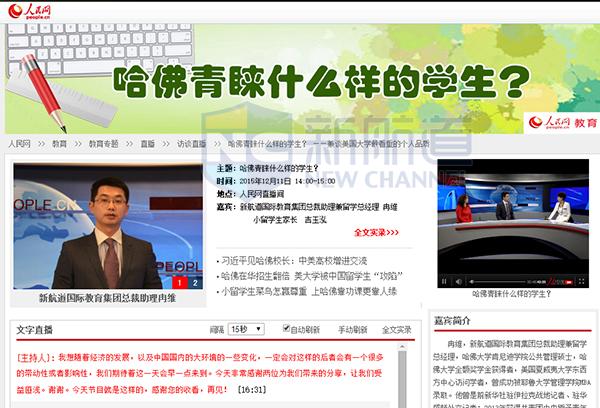Screen dimensions: 600x408
Task: Switch to slide 2 of photo carousel
Action: pyautogui.click(x=195, y=283)
